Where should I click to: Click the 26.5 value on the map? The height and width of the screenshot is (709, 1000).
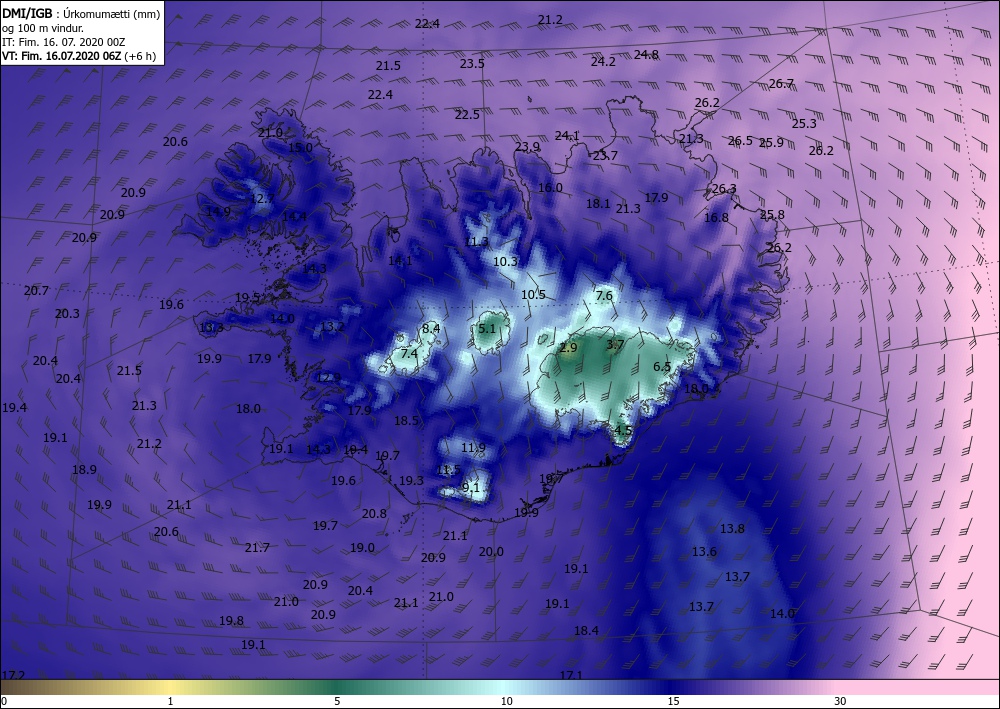pos(740,141)
